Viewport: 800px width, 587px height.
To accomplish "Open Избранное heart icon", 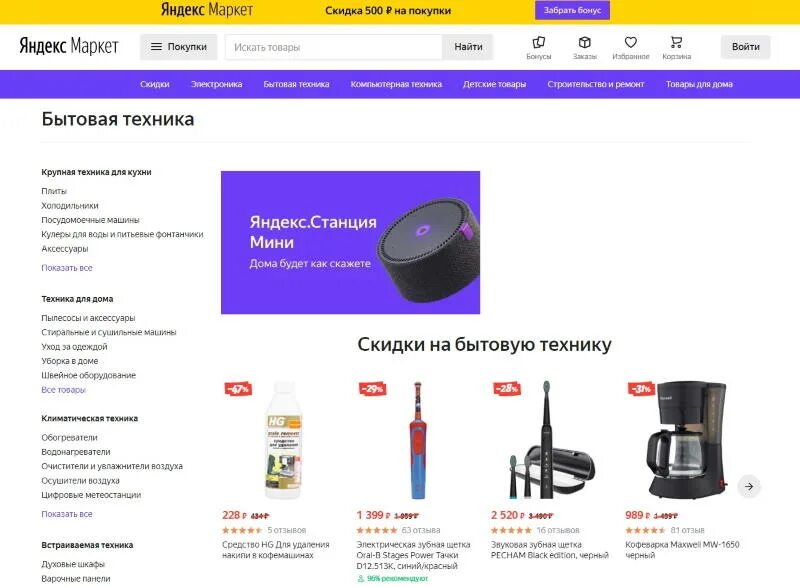I will pos(631,42).
